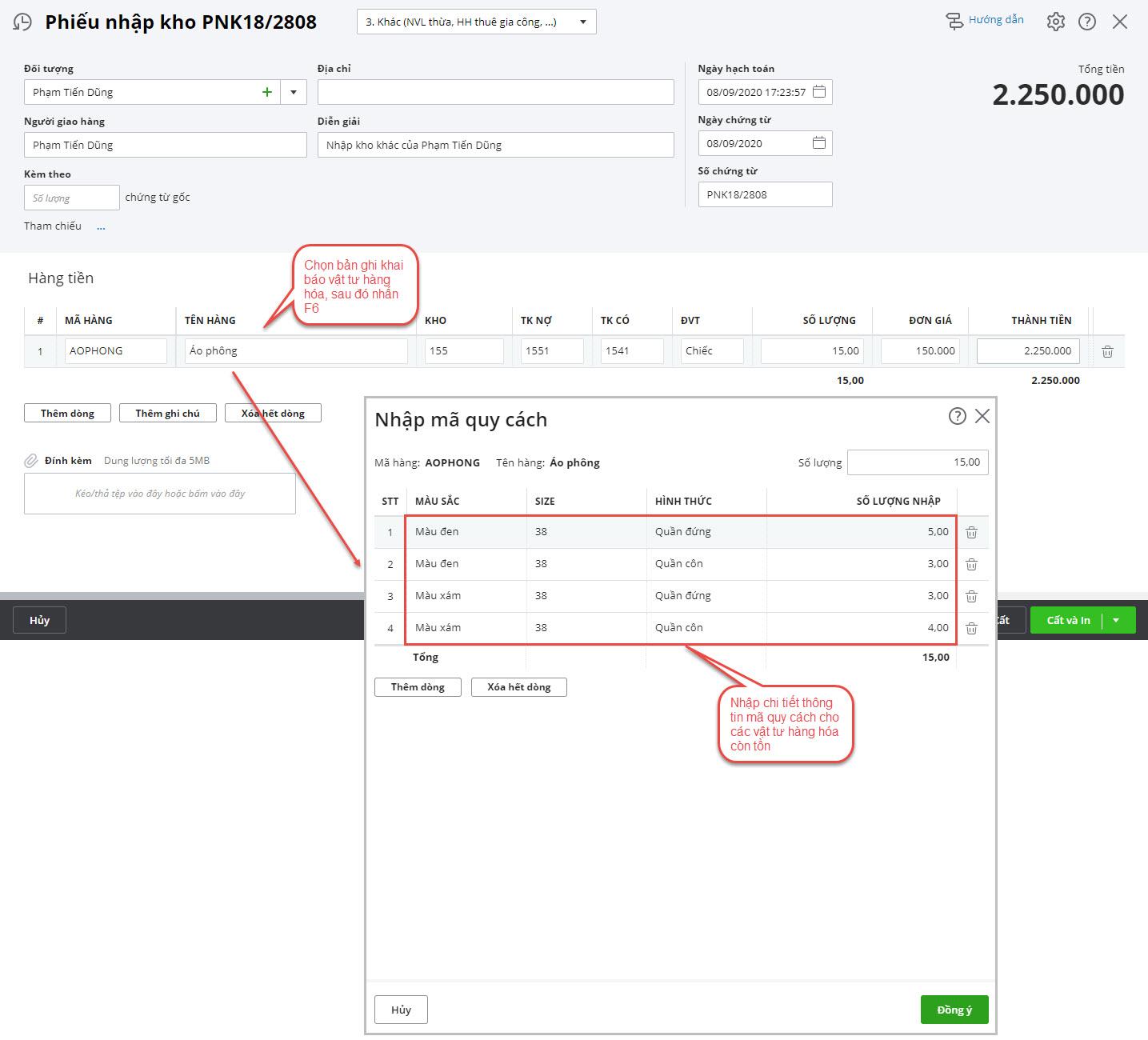The height and width of the screenshot is (1040, 1148).
Task: Expand the Cất và In dropdown arrow
Action: [x=1116, y=620]
